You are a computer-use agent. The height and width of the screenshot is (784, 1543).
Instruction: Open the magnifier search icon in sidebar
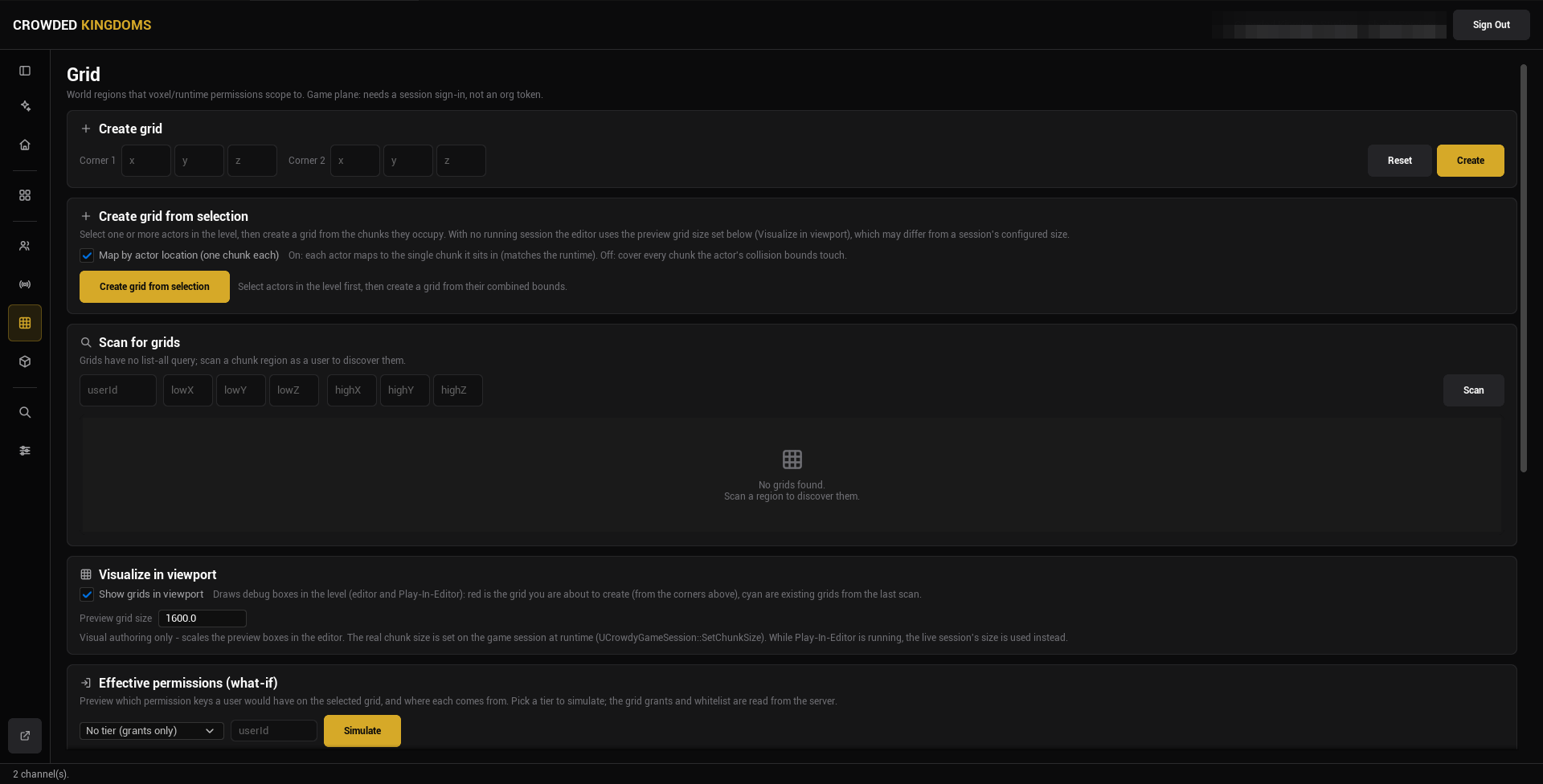[x=25, y=412]
